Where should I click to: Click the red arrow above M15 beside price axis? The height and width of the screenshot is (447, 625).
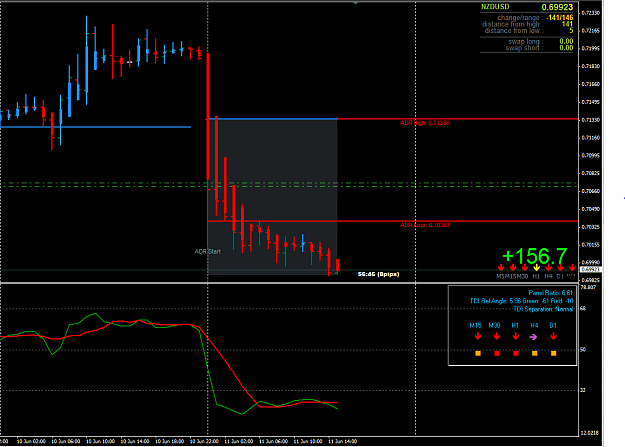click(513, 268)
